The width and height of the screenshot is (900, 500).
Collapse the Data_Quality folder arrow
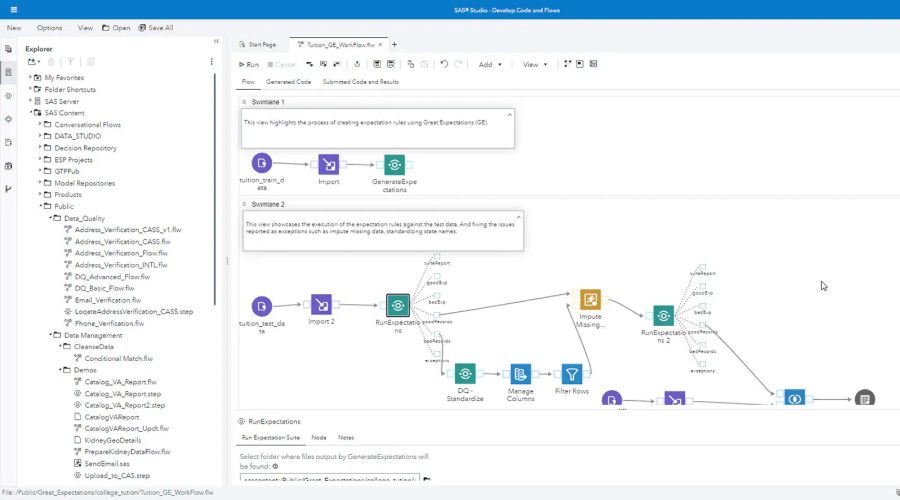[50, 218]
